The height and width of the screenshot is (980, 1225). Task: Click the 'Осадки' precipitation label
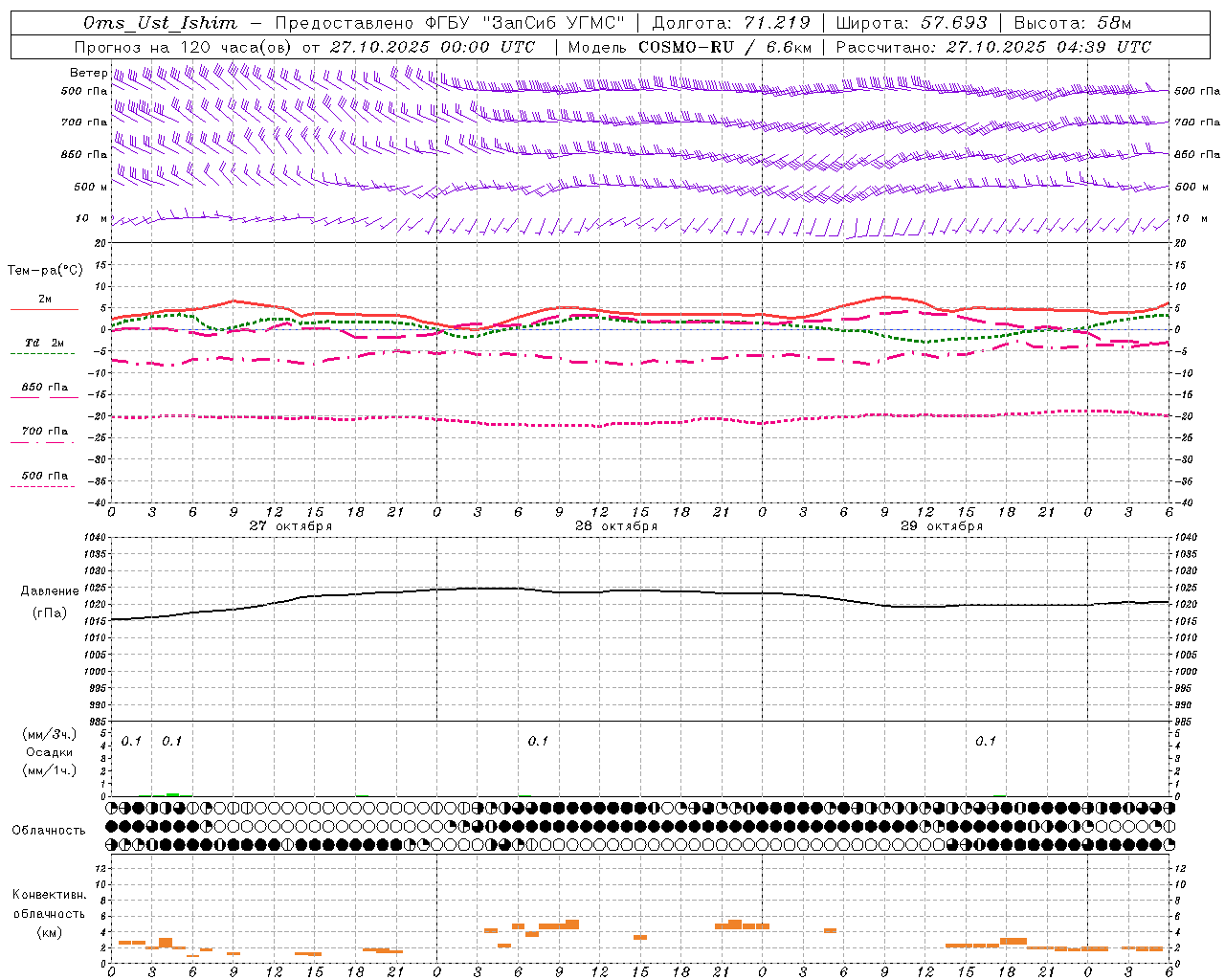(49, 752)
